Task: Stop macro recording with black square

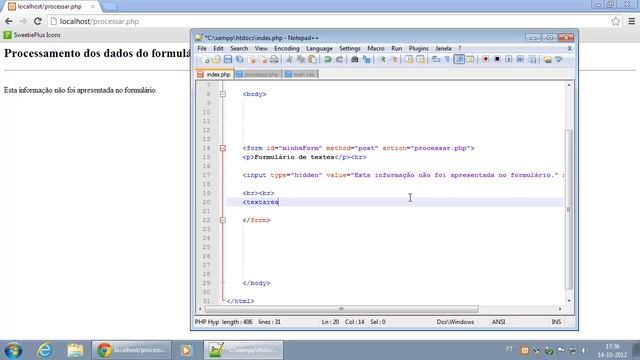Action: click(x=497, y=60)
